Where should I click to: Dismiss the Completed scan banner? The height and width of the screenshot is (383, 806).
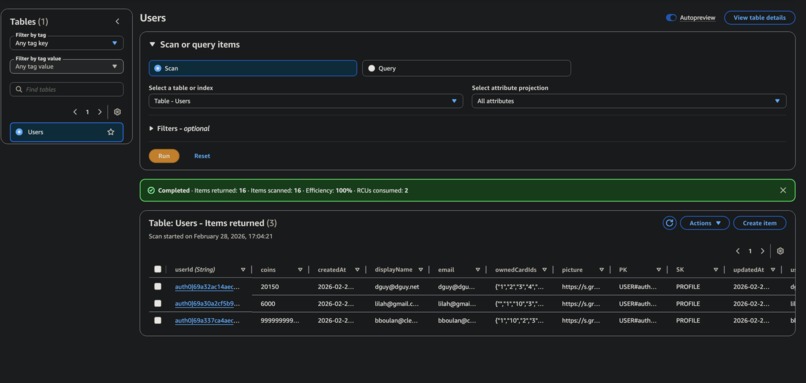(x=783, y=190)
